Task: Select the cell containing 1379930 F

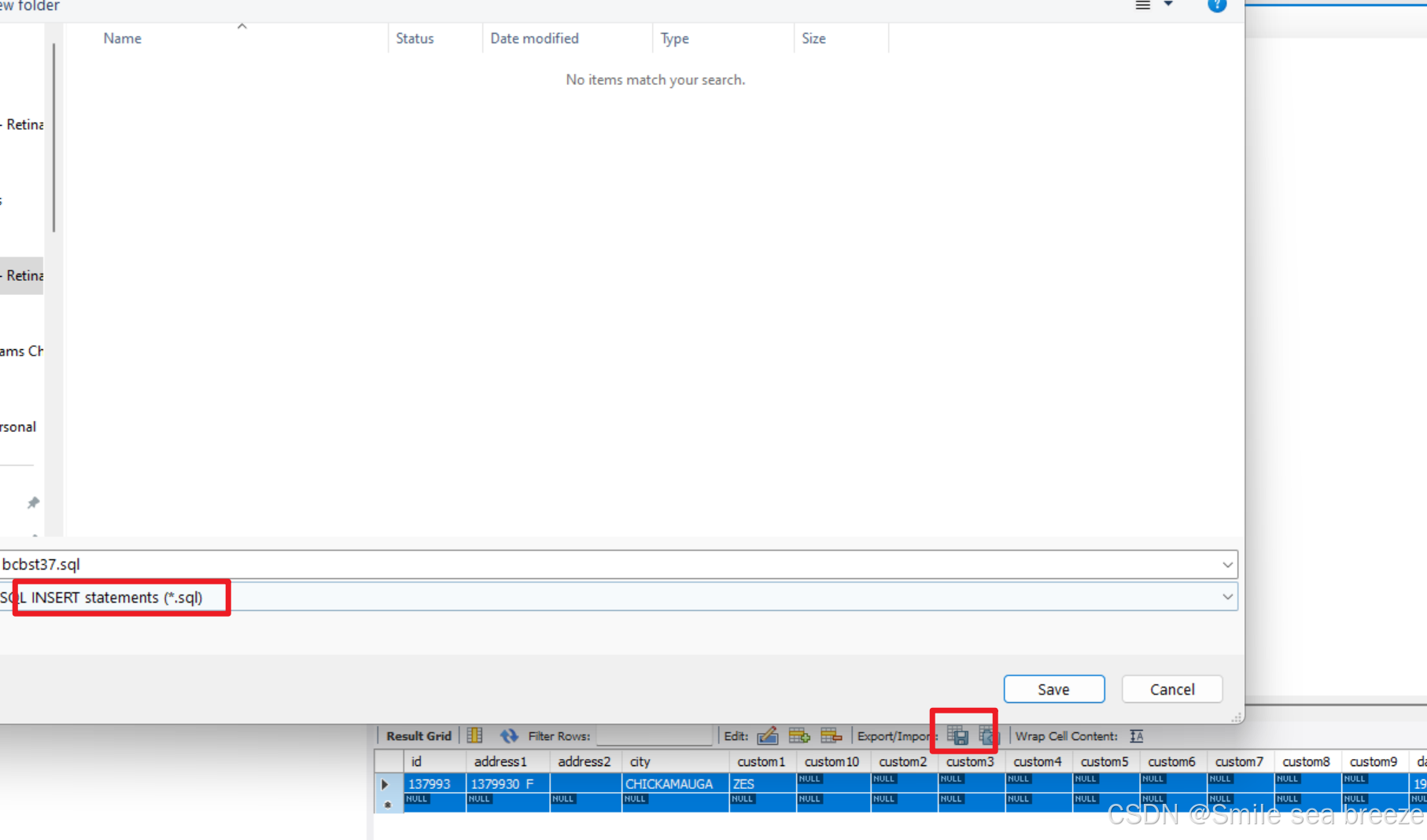Action: 508,784
